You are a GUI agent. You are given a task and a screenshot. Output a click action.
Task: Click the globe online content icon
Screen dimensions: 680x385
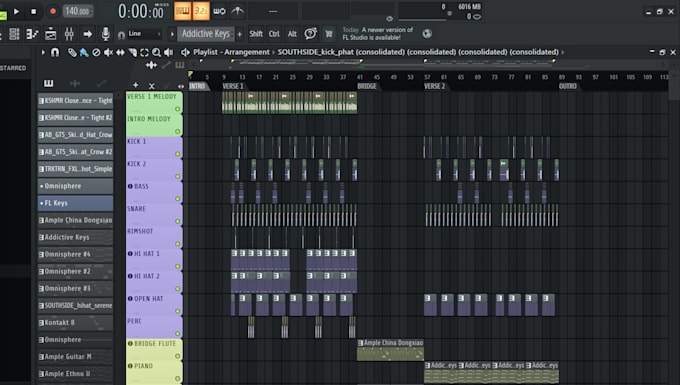click(427, 34)
